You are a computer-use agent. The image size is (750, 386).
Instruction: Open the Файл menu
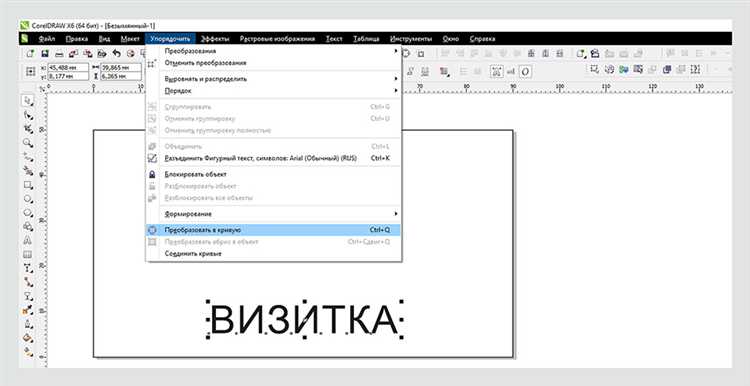[x=46, y=39]
